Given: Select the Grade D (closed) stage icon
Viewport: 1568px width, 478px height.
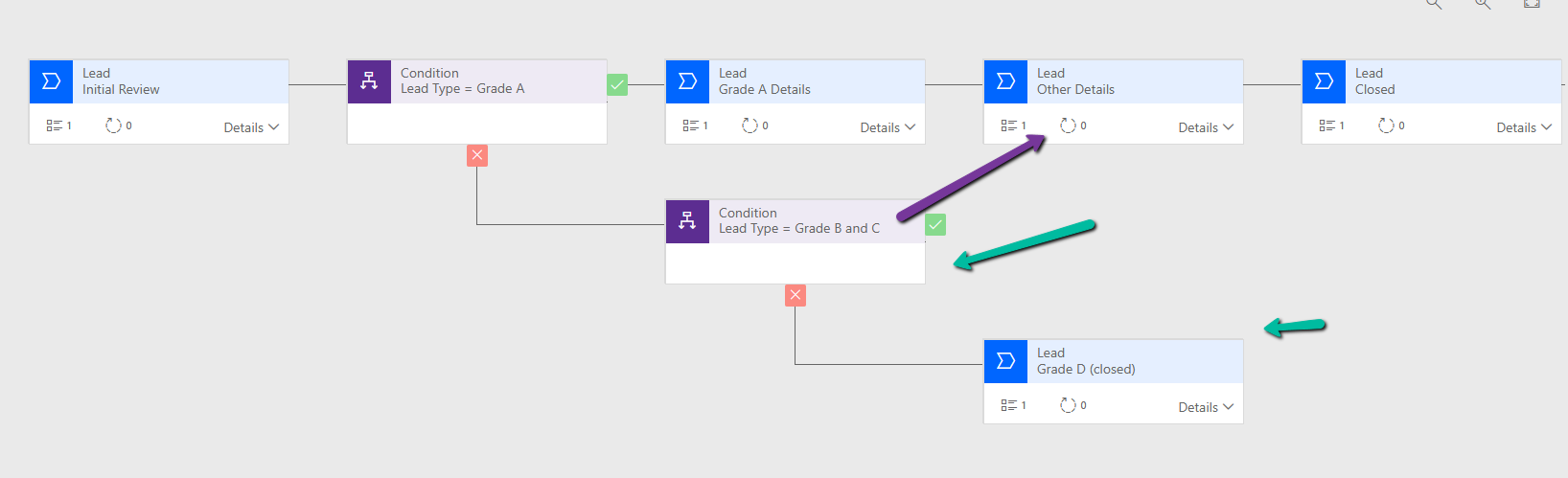Looking at the screenshot, I should 1005,361.
